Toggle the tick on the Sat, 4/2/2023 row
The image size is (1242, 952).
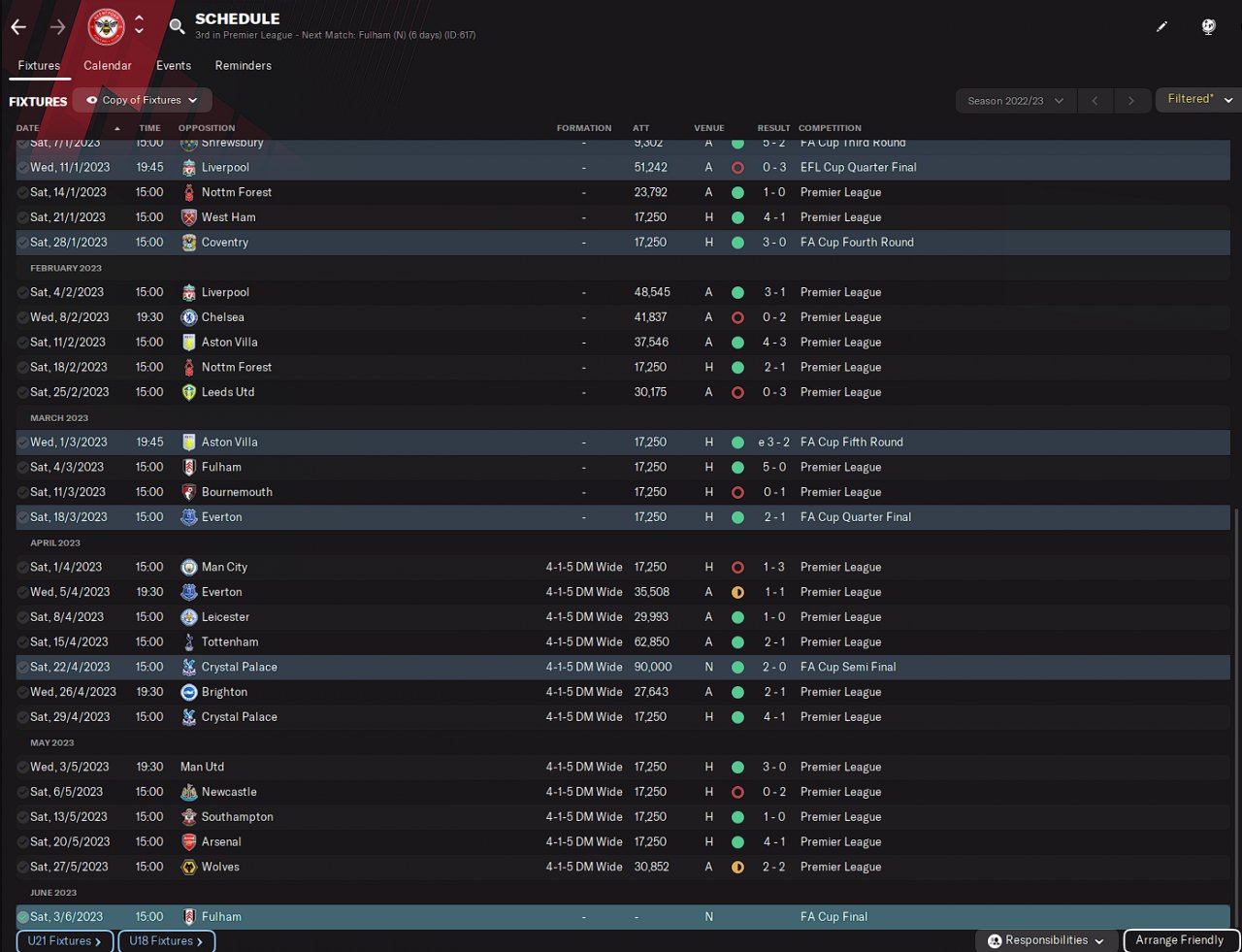point(22,292)
